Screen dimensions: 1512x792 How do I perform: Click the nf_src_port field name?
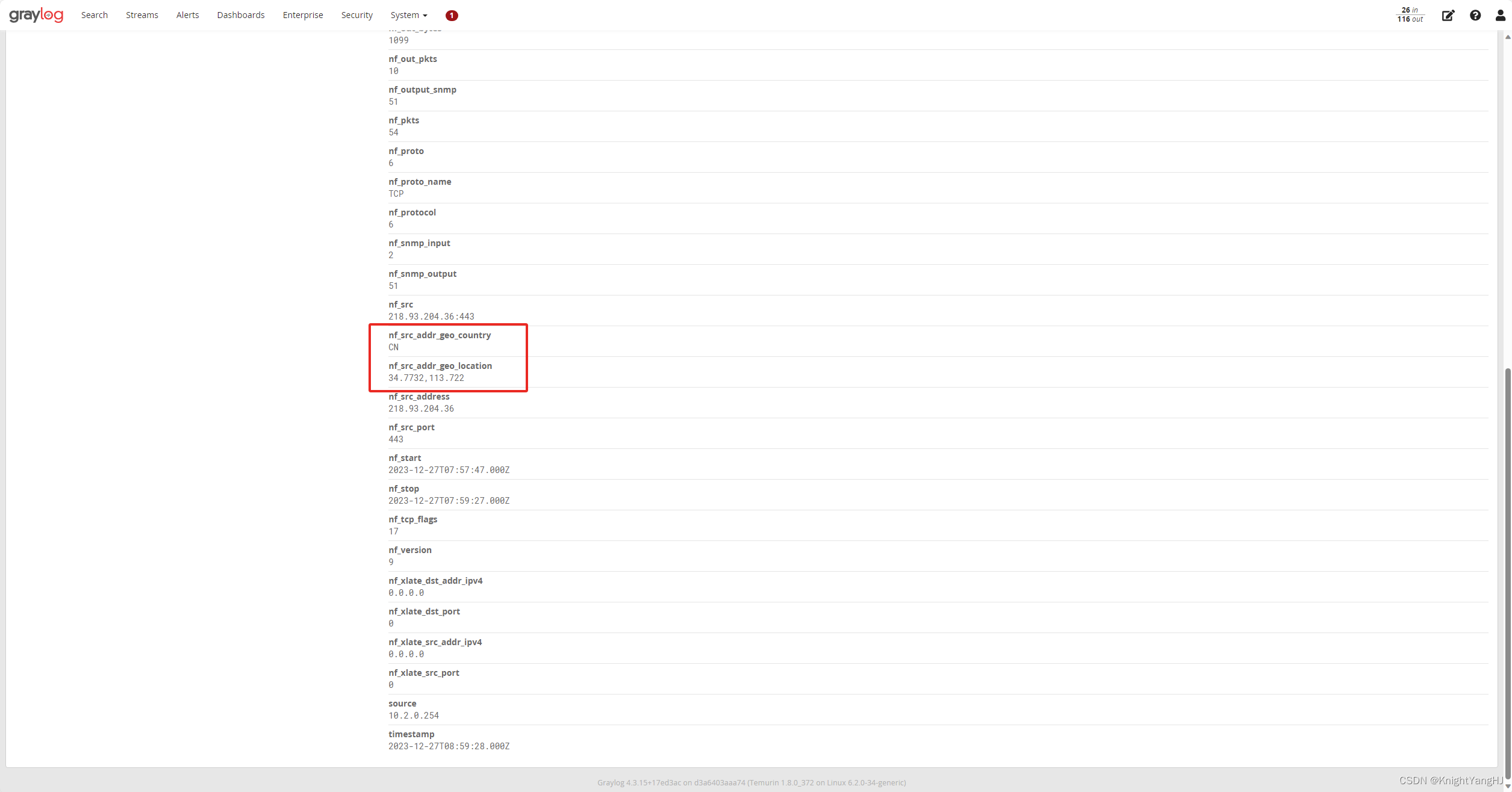411,427
